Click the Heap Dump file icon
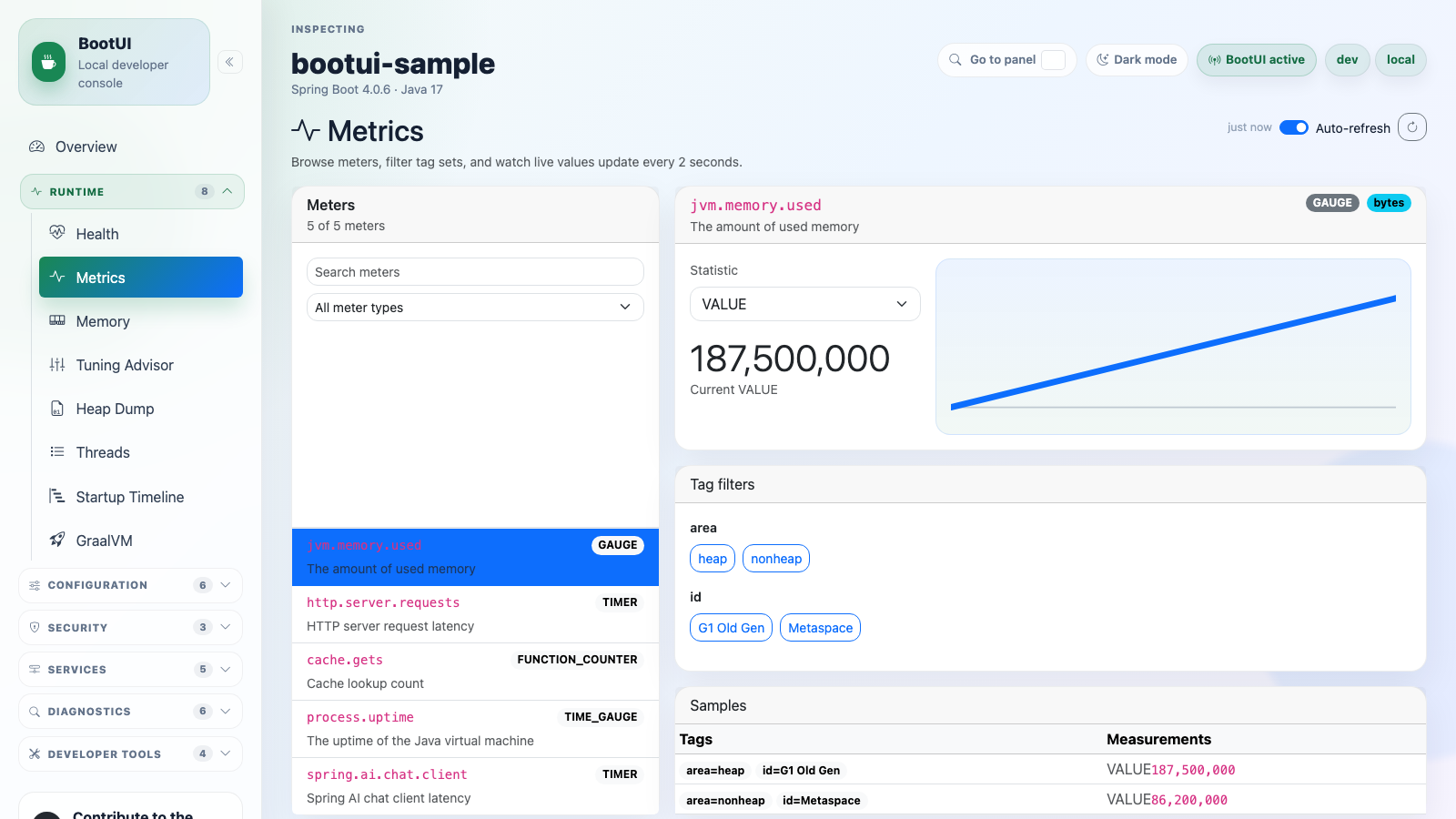Viewport: 1456px width, 819px height. 57,408
